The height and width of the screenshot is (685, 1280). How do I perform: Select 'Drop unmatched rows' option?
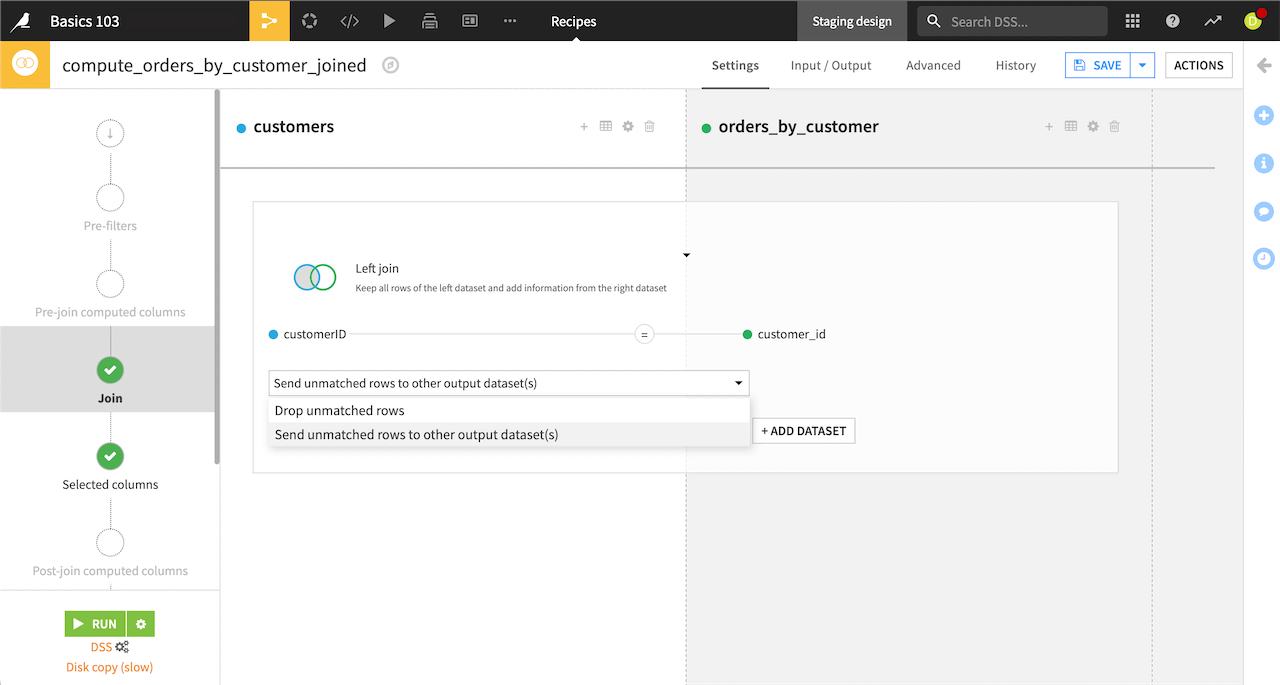click(x=340, y=410)
